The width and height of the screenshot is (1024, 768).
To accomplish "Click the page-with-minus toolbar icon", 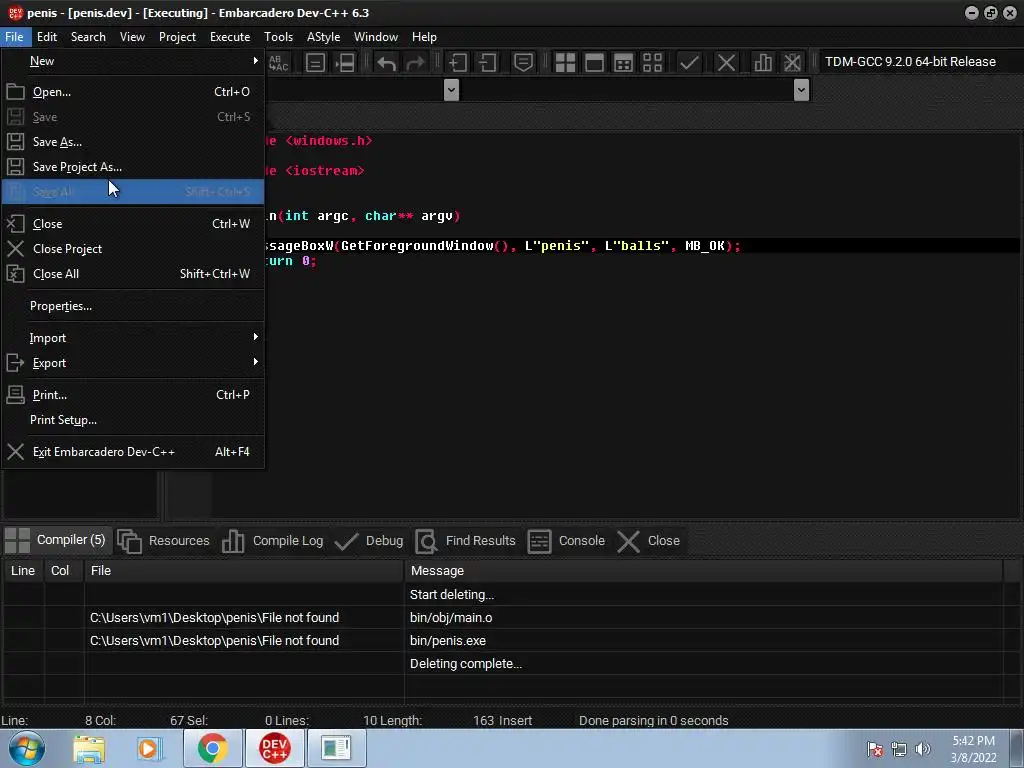I will click(487, 63).
